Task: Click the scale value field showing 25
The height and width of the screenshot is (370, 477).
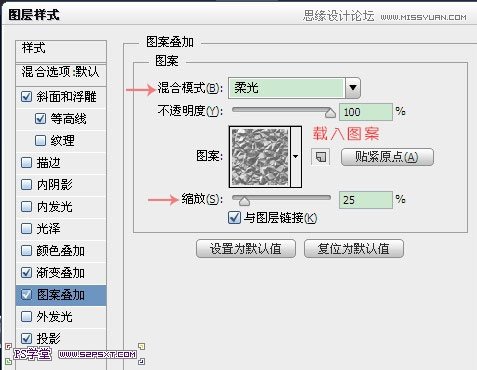Action: click(x=366, y=200)
